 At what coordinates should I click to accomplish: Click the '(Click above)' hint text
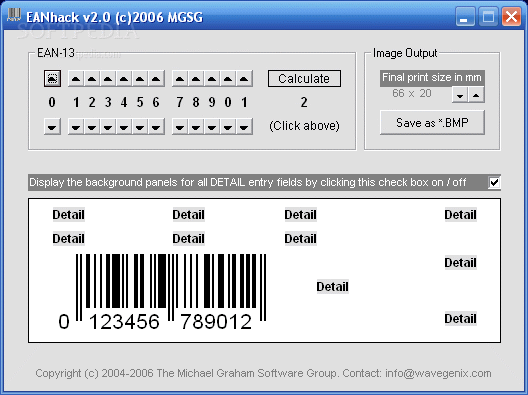[x=304, y=126]
